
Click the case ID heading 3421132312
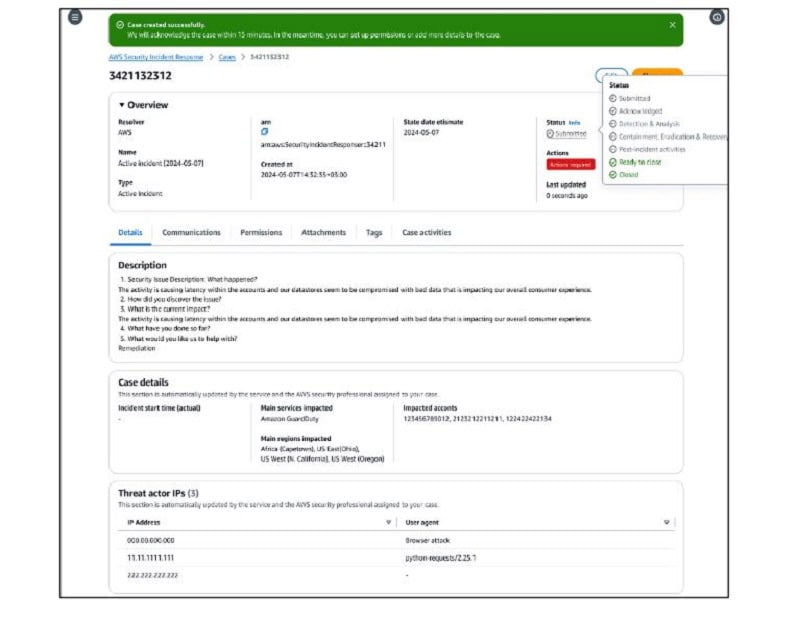point(140,76)
